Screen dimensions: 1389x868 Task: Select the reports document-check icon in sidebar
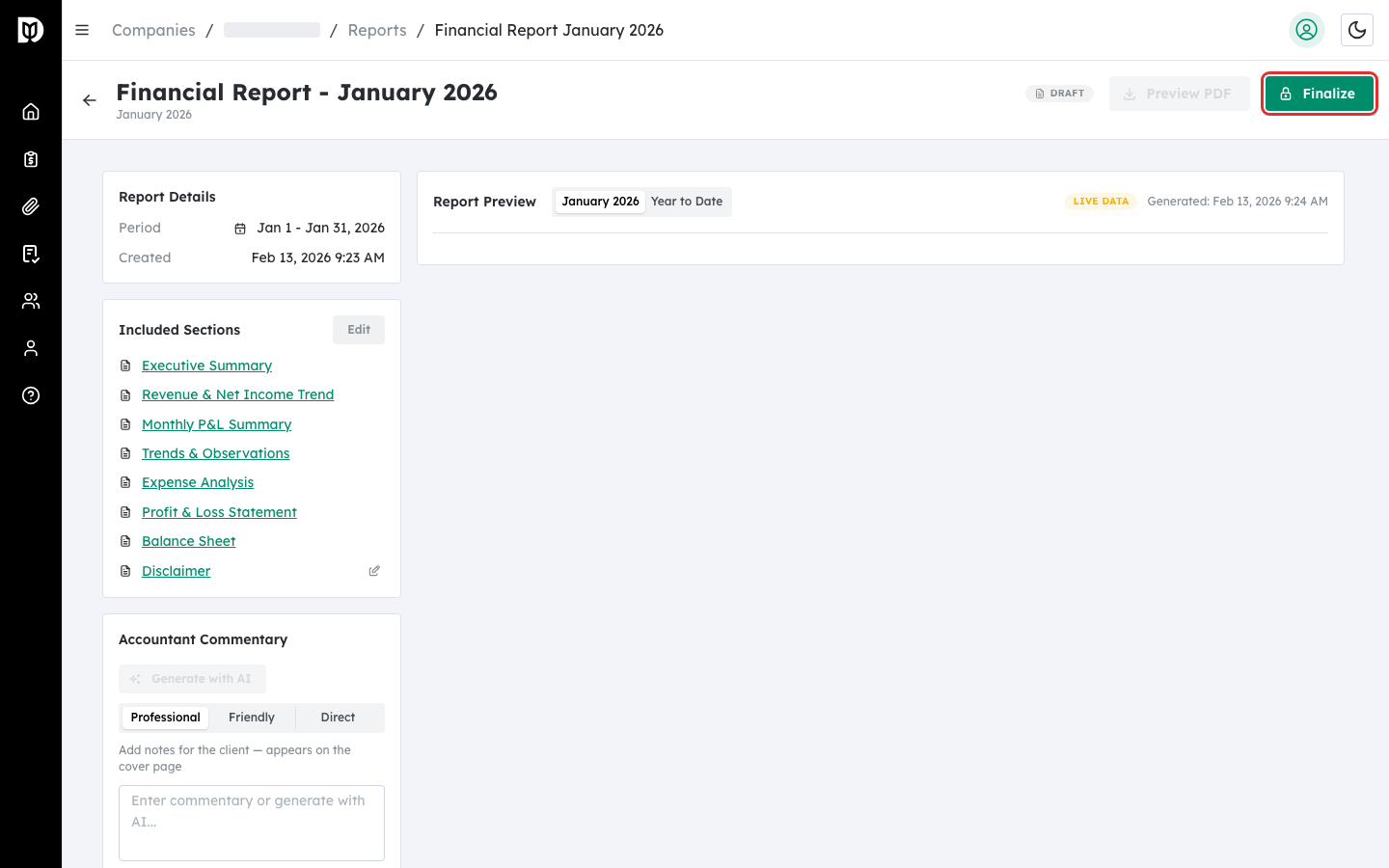pyautogui.click(x=31, y=253)
